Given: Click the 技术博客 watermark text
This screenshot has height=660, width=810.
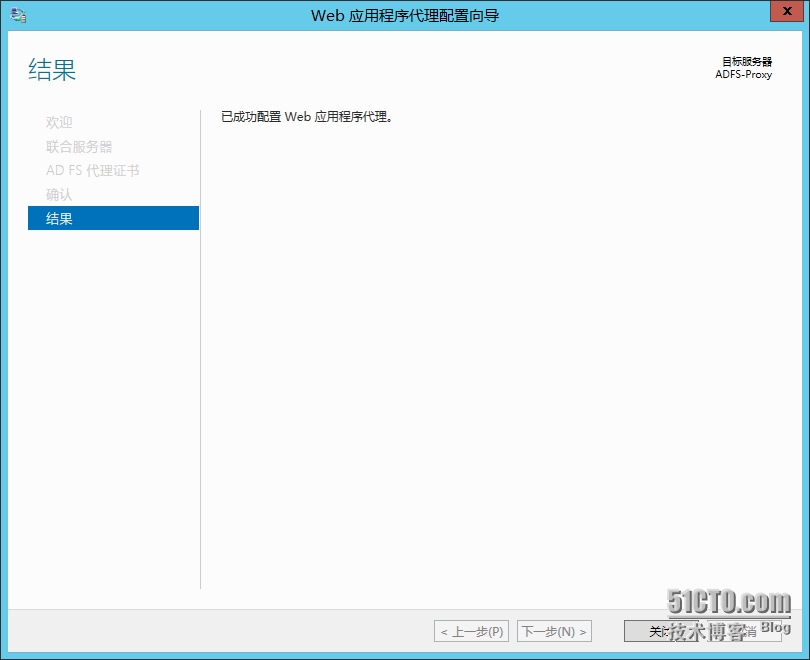Looking at the screenshot, I should [x=708, y=631].
